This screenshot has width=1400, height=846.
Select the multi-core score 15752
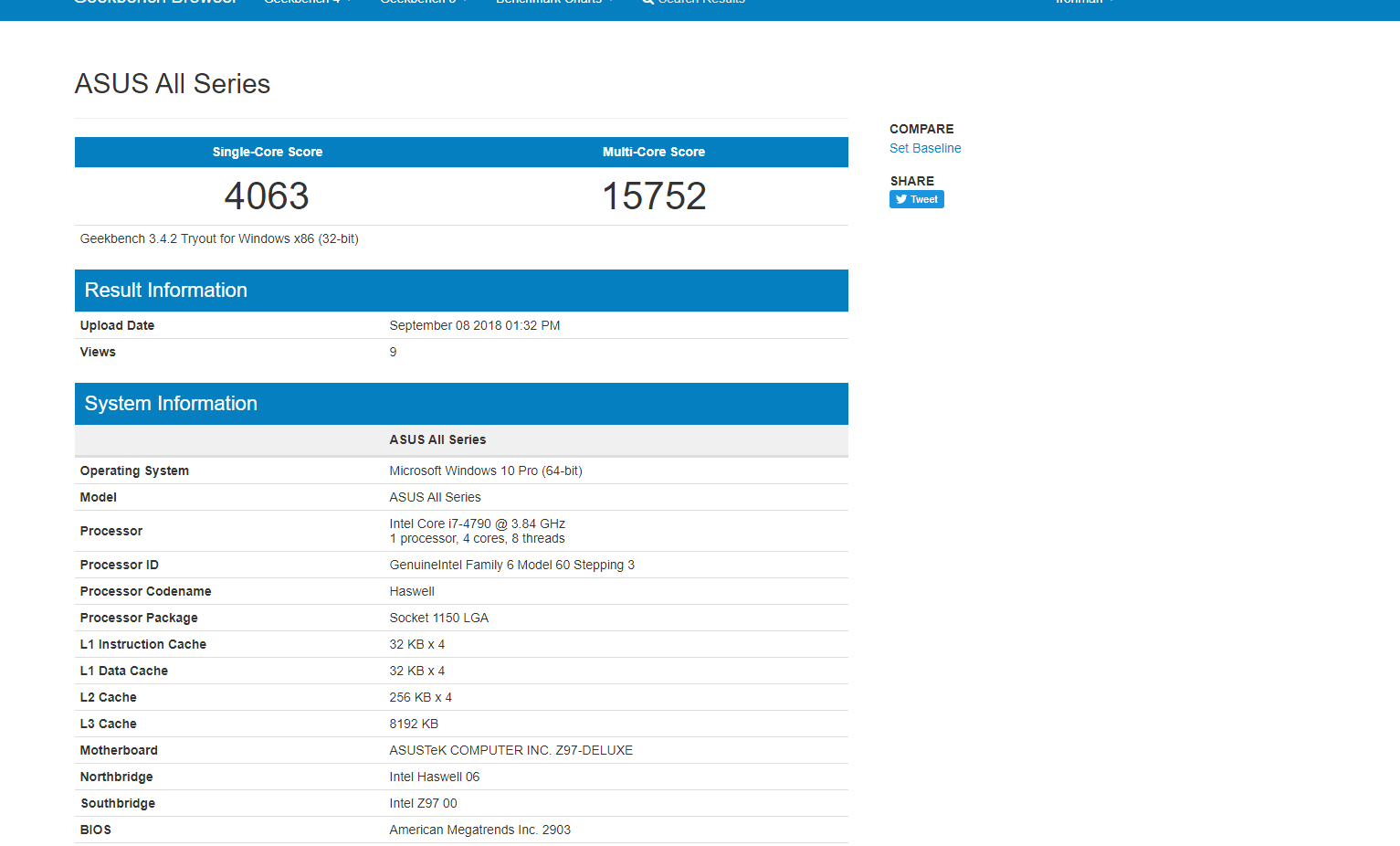tap(654, 196)
